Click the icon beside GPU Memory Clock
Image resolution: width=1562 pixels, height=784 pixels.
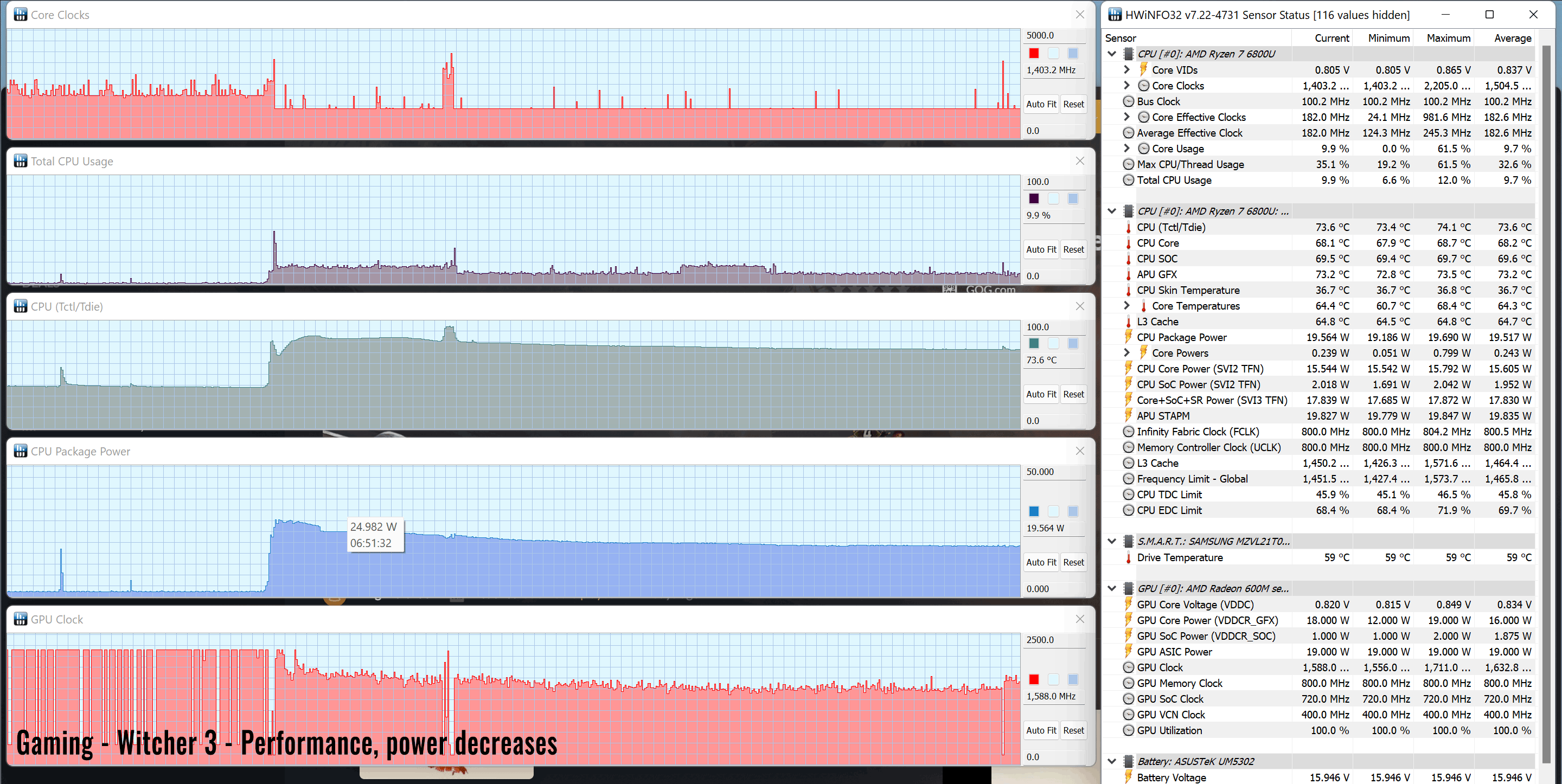(1129, 683)
